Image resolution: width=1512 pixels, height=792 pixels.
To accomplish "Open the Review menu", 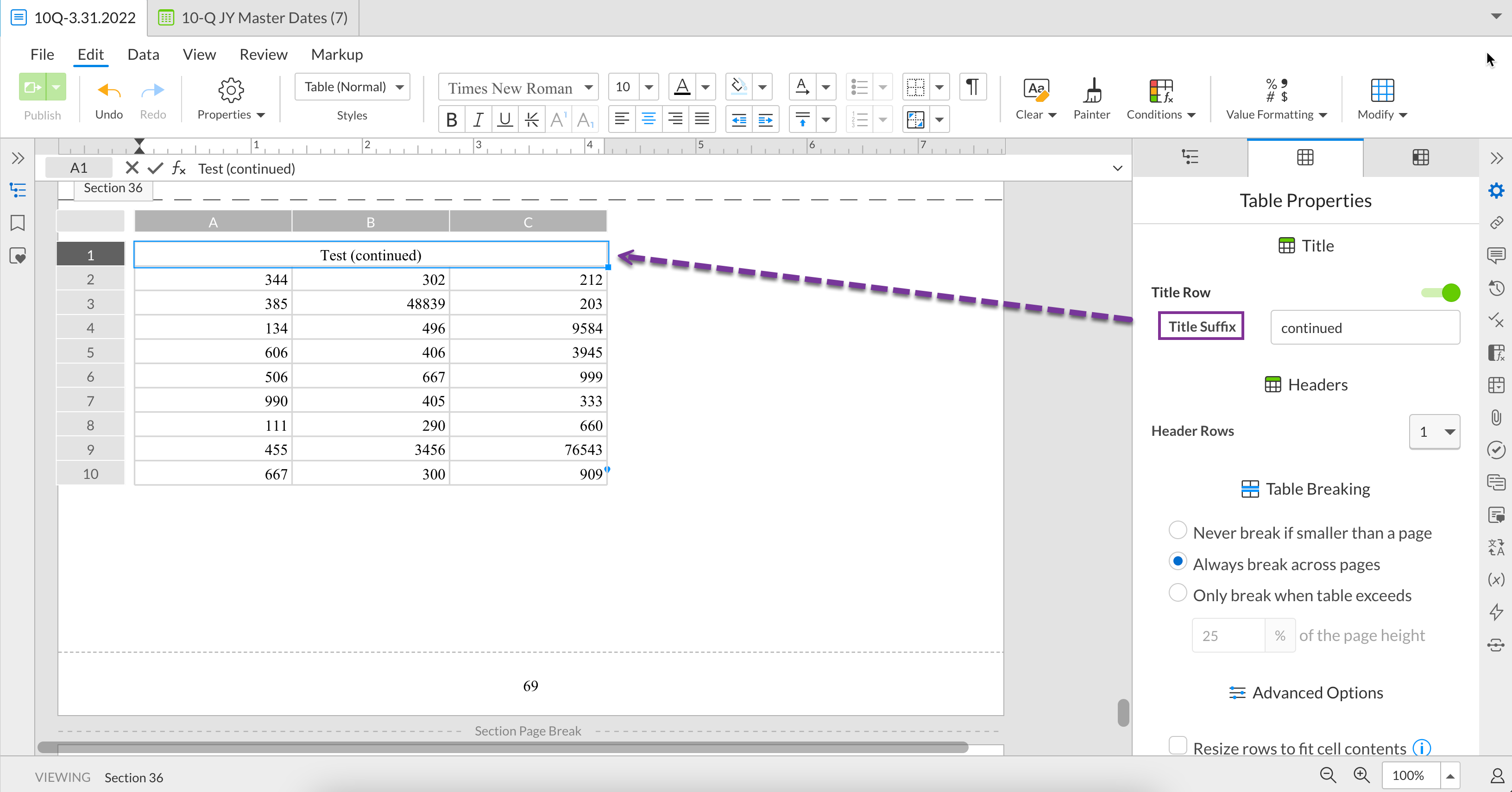I will click(x=263, y=55).
